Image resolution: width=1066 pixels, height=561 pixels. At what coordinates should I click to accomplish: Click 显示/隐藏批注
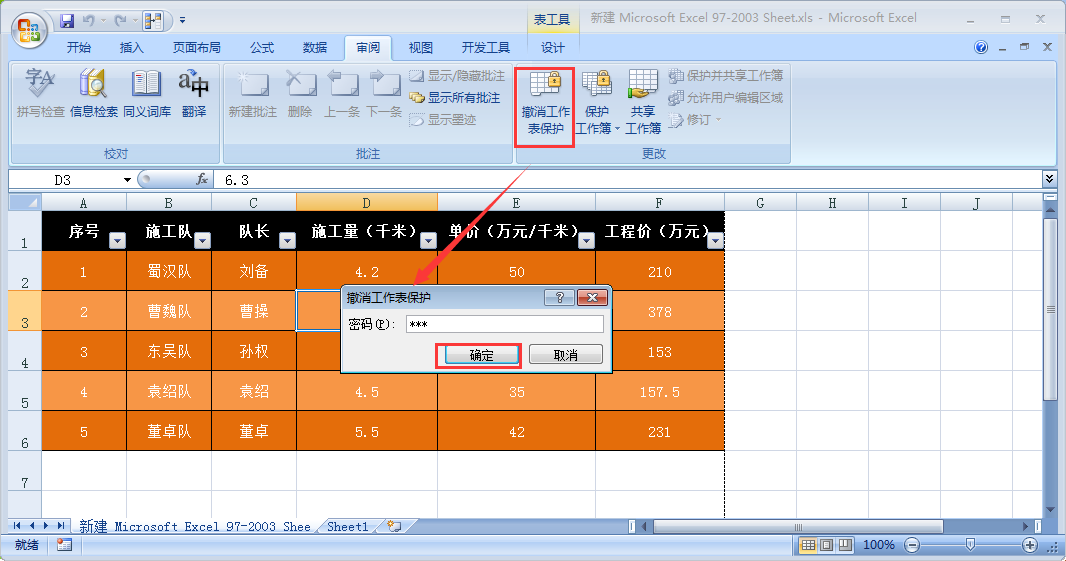pyautogui.click(x=458, y=75)
